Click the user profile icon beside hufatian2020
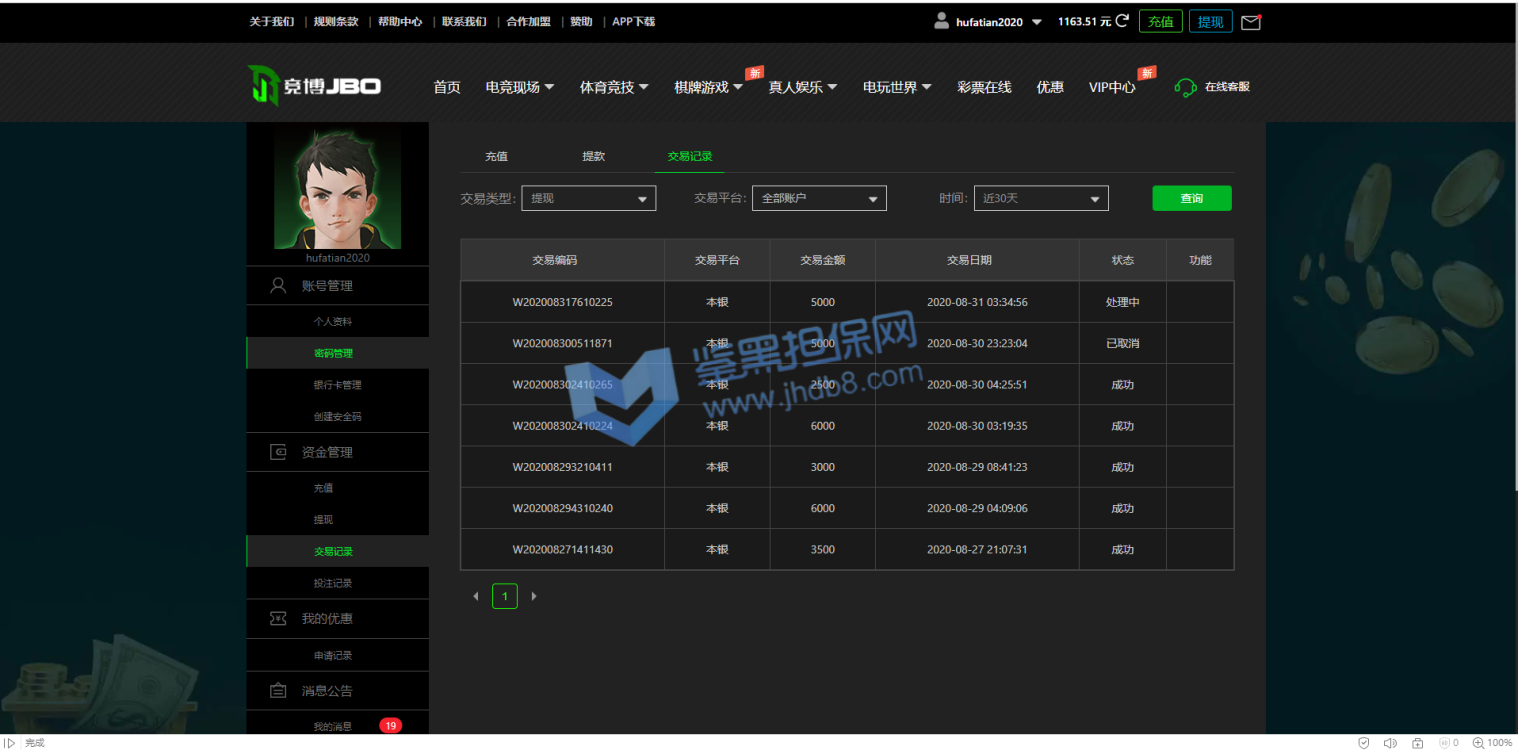 [x=941, y=21]
